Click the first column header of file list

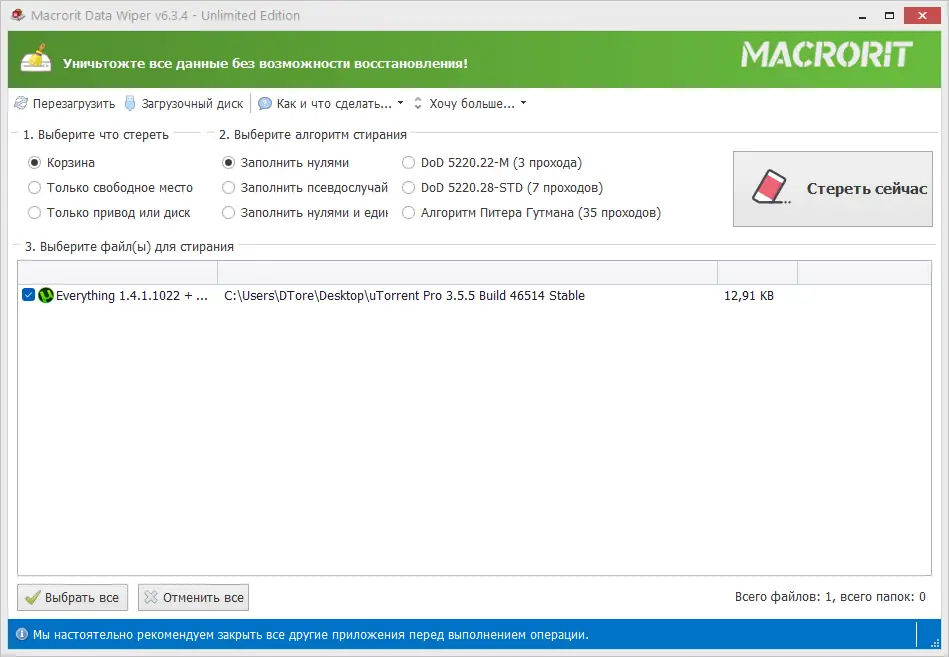point(117,273)
